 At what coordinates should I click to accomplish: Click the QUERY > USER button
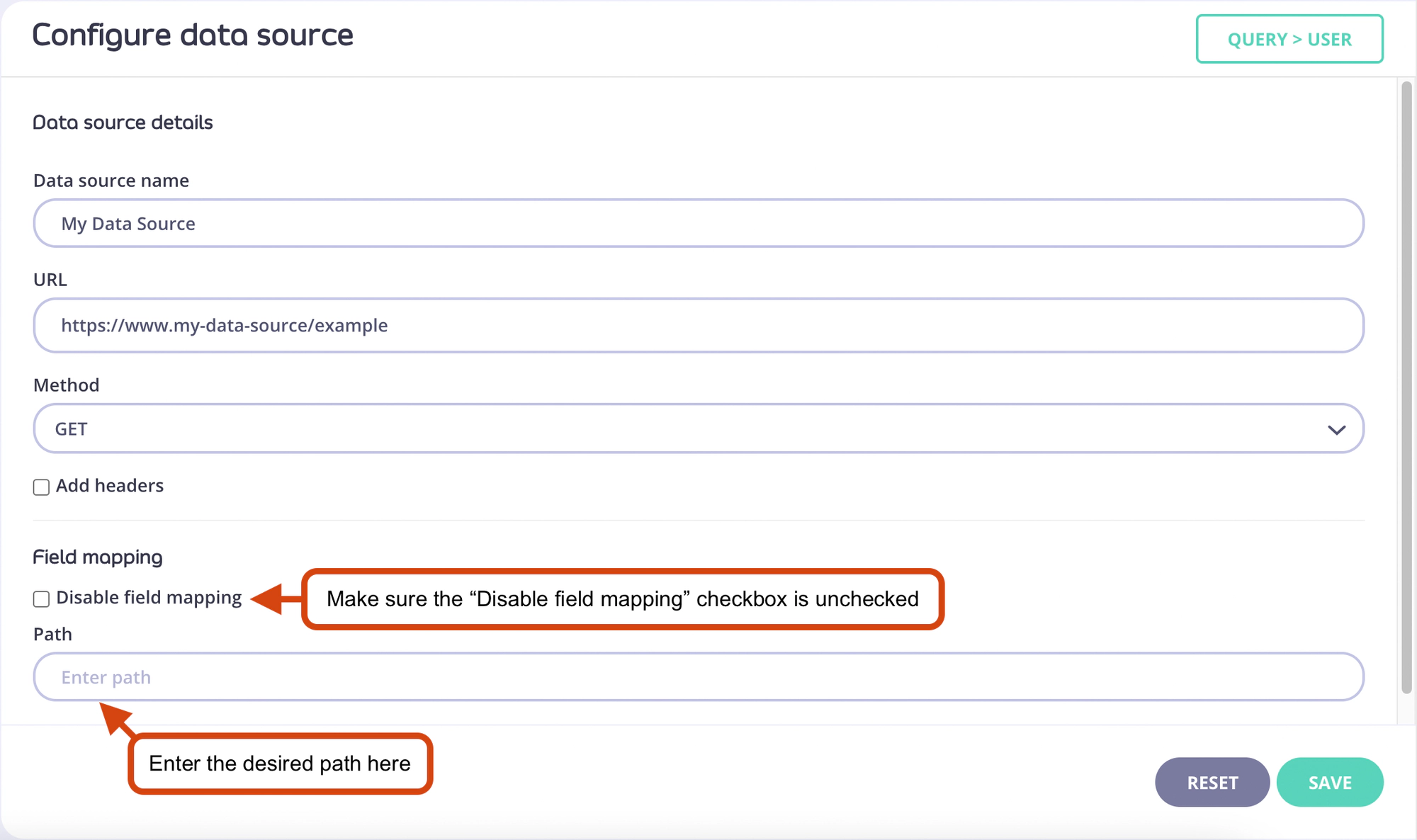coord(1289,39)
